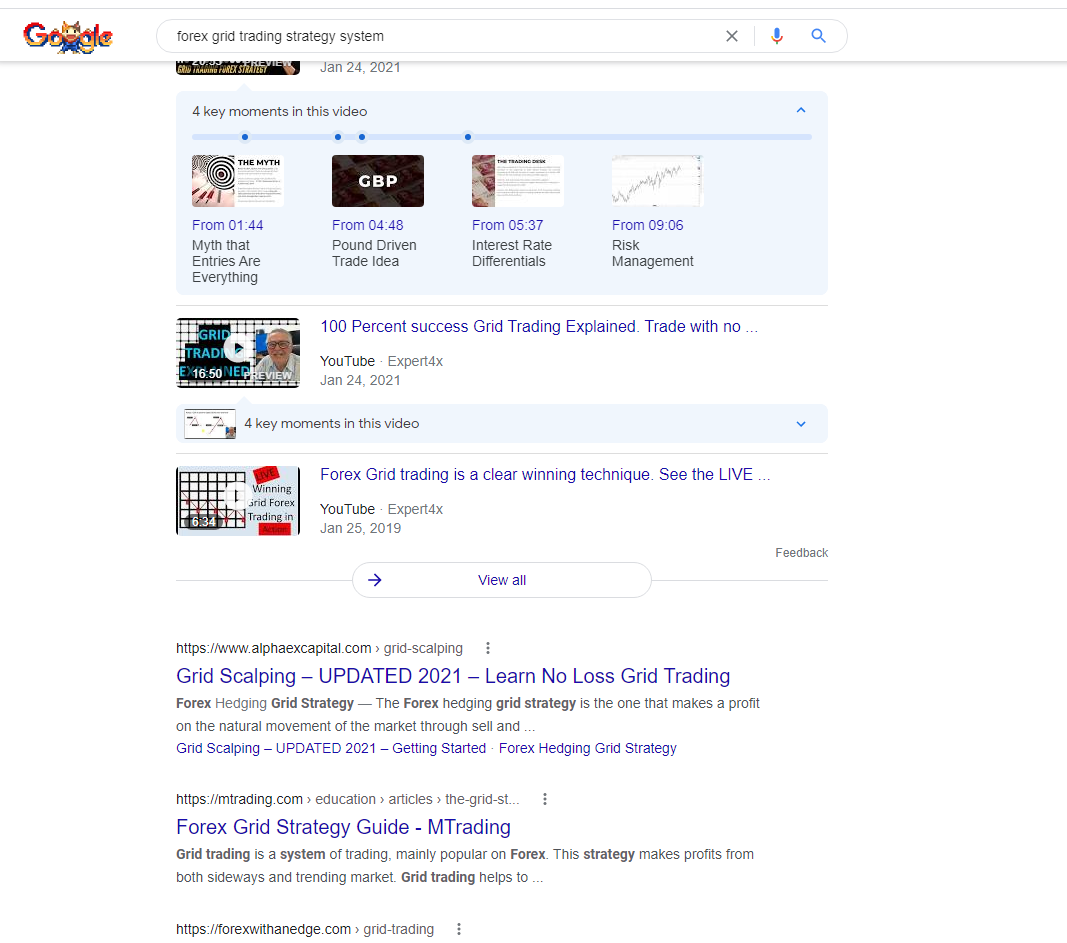Viewport: 1067px width, 943px height.
Task: Click 'Interest Rate Differentials' text
Action: pyautogui.click(x=512, y=253)
